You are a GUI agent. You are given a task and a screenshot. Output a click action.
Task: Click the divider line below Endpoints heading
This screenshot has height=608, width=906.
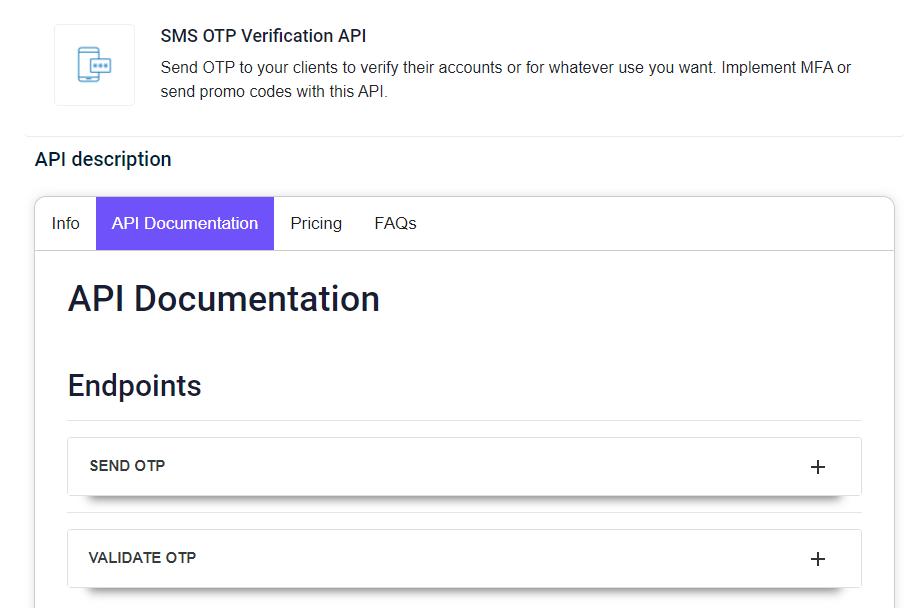[x=465, y=420]
